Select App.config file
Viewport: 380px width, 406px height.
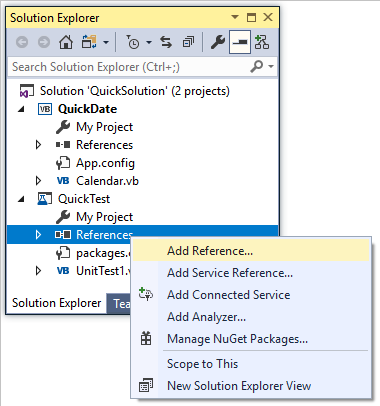click(105, 163)
